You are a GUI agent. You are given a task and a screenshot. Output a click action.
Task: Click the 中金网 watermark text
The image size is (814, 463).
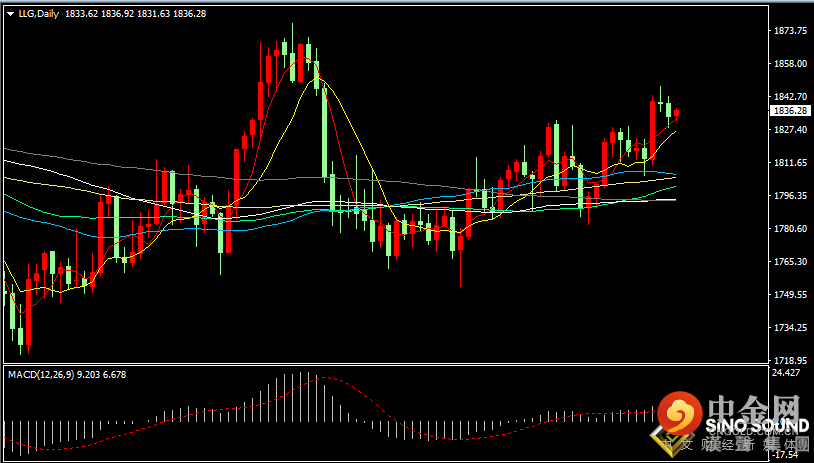click(758, 407)
